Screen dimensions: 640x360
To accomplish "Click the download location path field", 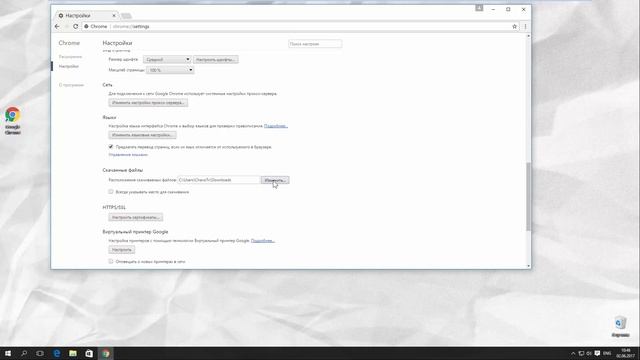I will pos(219,180).
